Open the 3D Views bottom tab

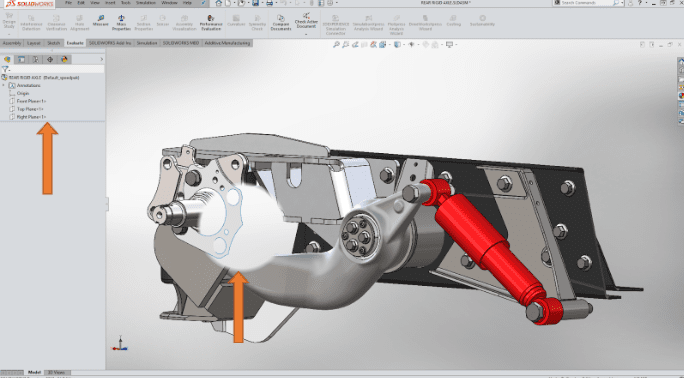[x=57, y=373]
